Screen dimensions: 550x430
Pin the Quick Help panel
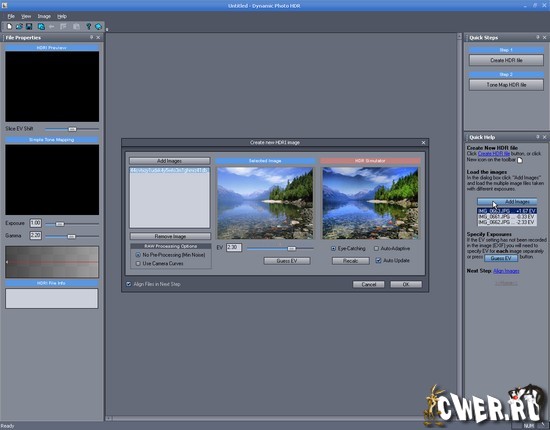(538, 137)
